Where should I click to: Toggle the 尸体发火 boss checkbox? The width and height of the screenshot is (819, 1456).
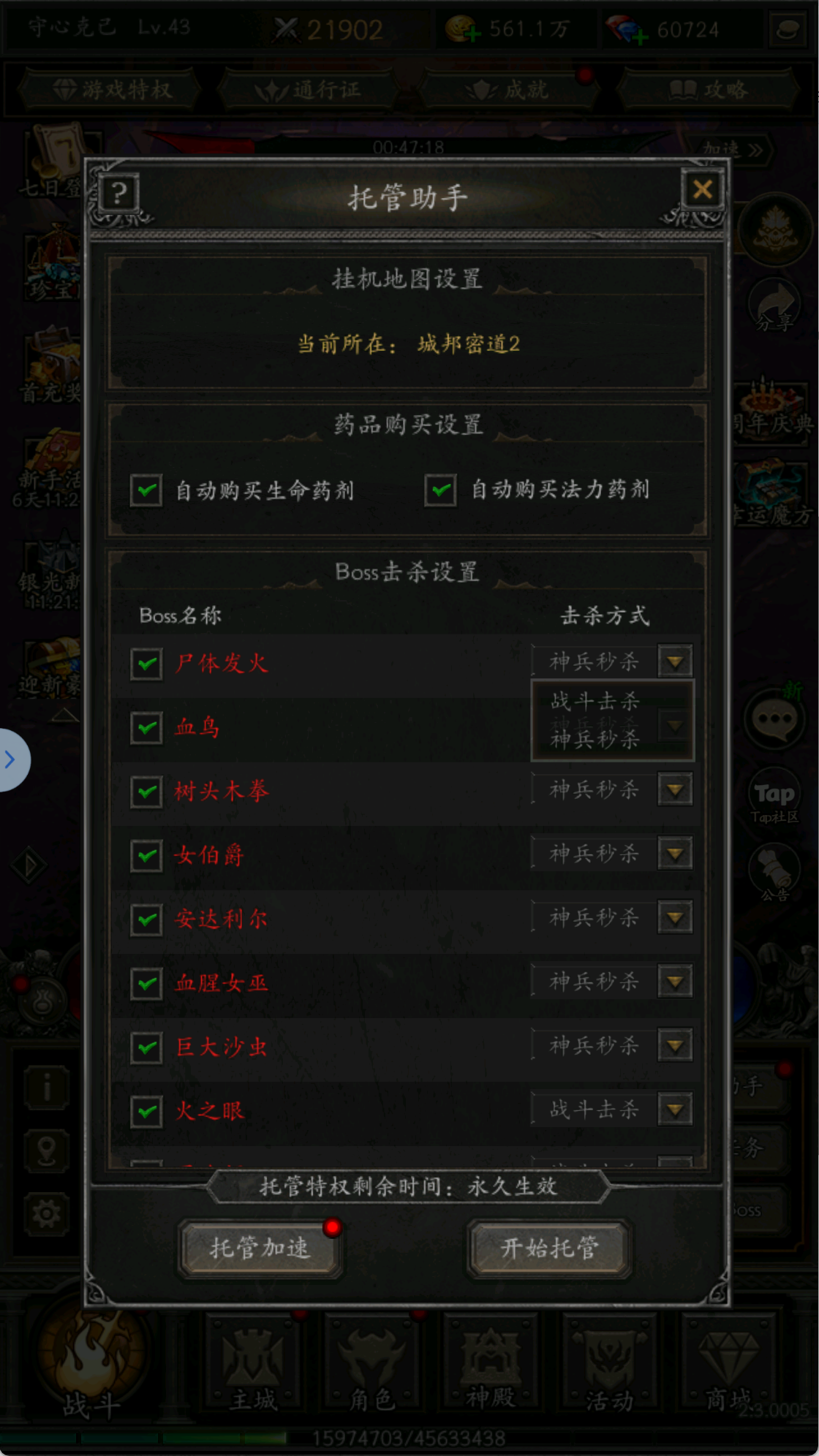[146, 664]
